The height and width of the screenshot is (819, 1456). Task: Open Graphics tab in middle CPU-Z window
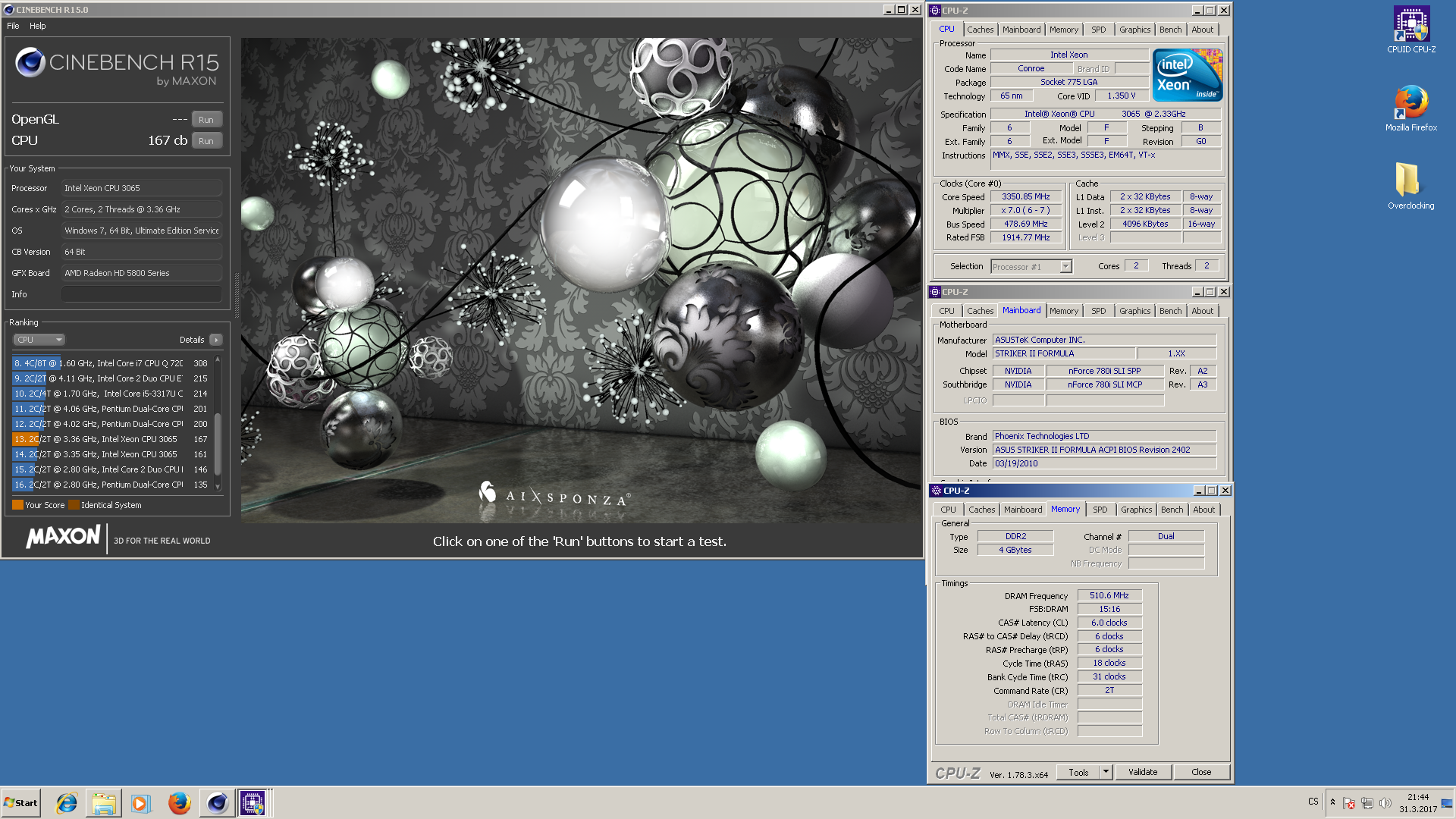click(x=1134, y=311)
